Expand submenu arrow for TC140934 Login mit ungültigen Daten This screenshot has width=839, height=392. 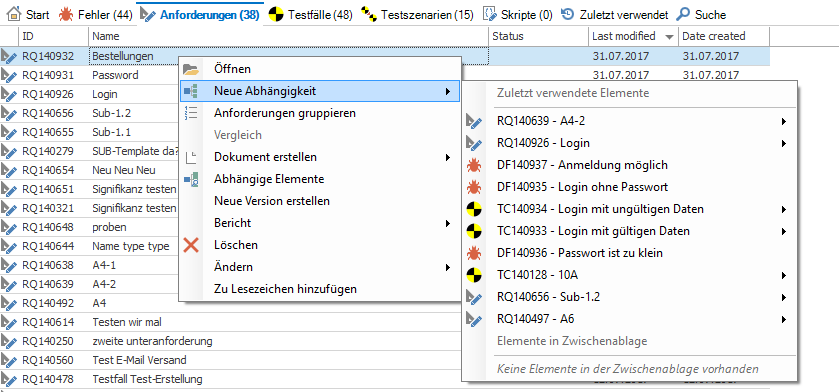(x=784, y=209)
